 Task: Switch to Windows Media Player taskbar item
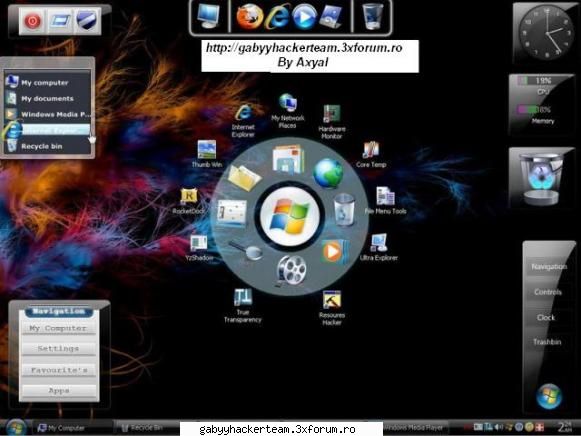[414, 428]
